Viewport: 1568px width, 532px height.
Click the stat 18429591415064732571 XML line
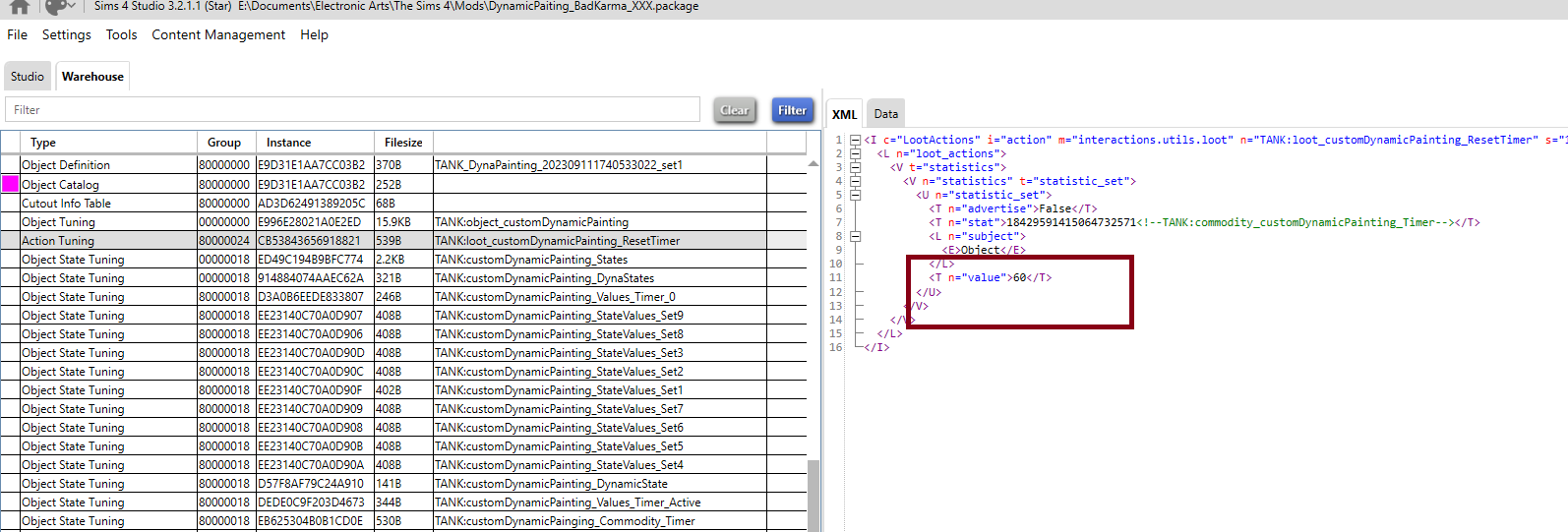tap(1204, 223)
